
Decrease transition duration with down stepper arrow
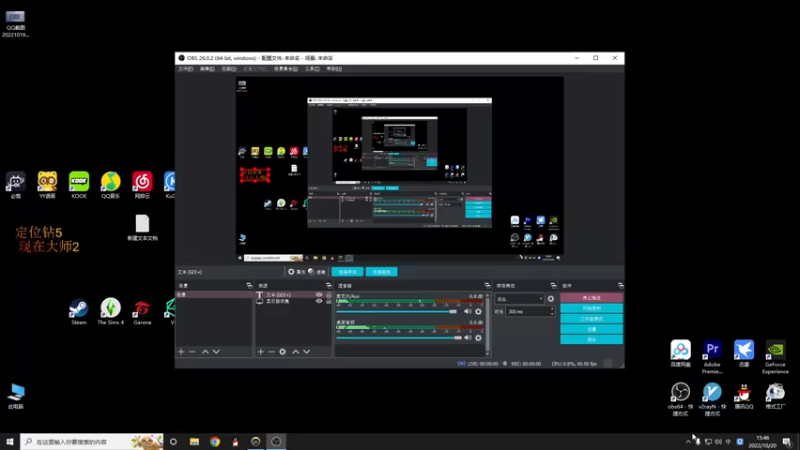tap(552, 313)
